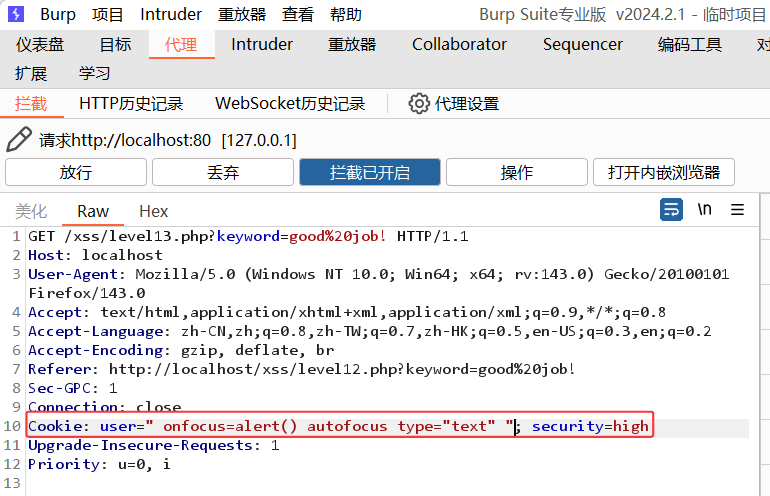770x496 pixels.
Task: Click the Accept: text/html header line
Action: (347, 312)
